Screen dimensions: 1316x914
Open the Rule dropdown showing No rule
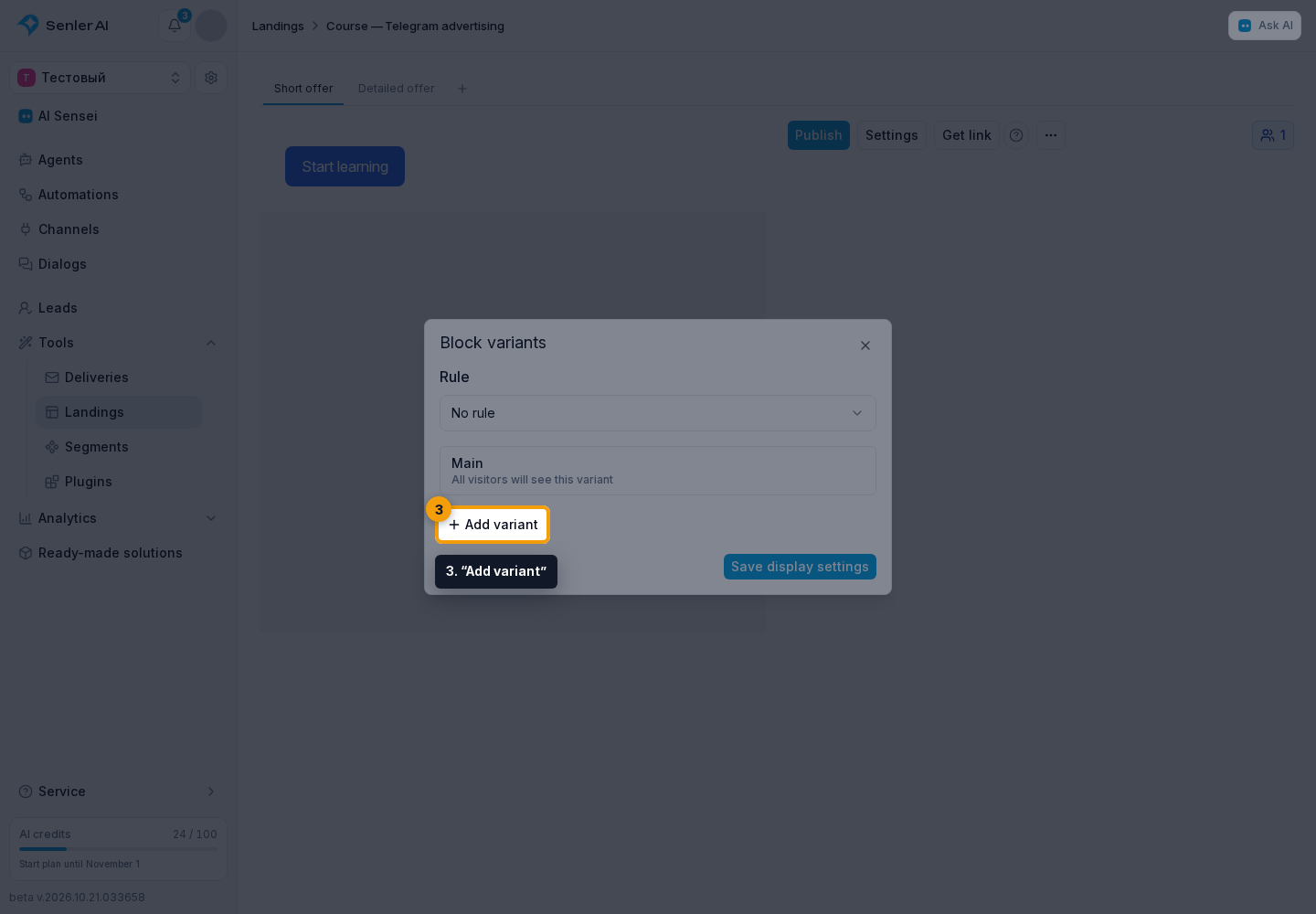(658, 413)
